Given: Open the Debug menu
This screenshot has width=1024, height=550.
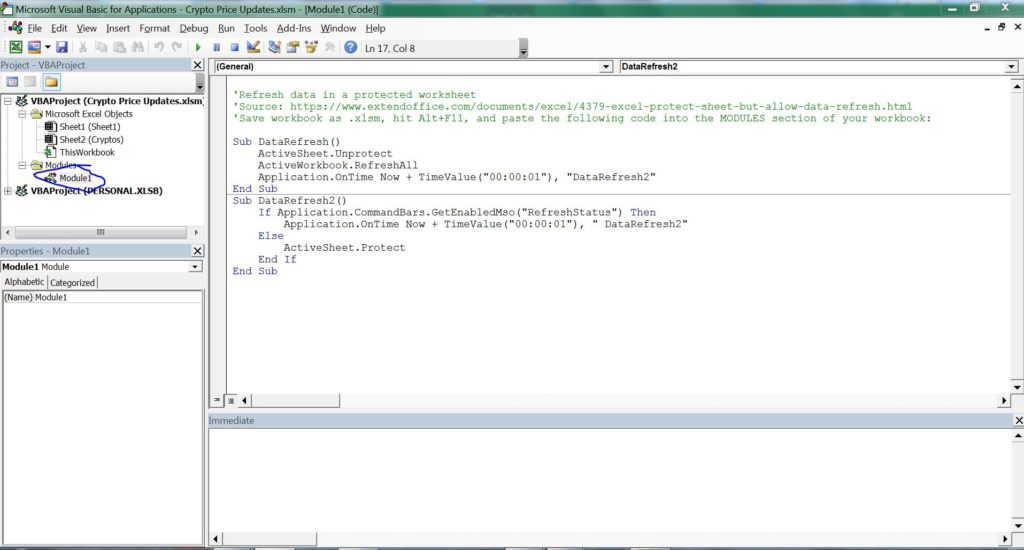Looking at the screenshot, I should (x=194, y=28).
